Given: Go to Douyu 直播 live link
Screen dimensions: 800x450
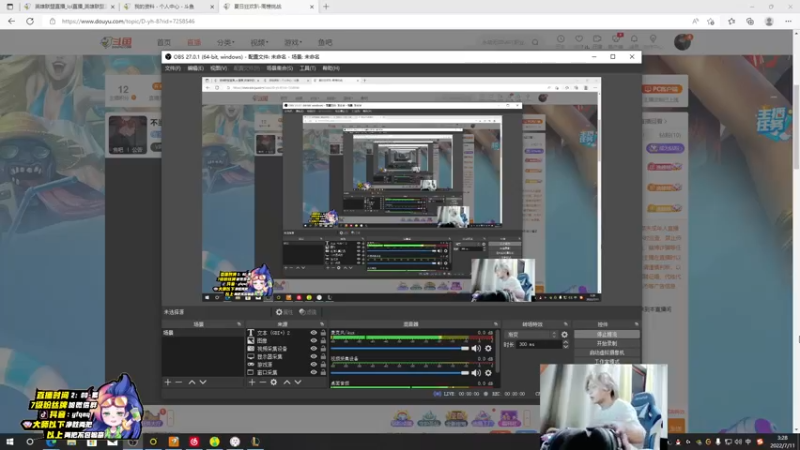Looking at the screenshot, I should point(194,42).
